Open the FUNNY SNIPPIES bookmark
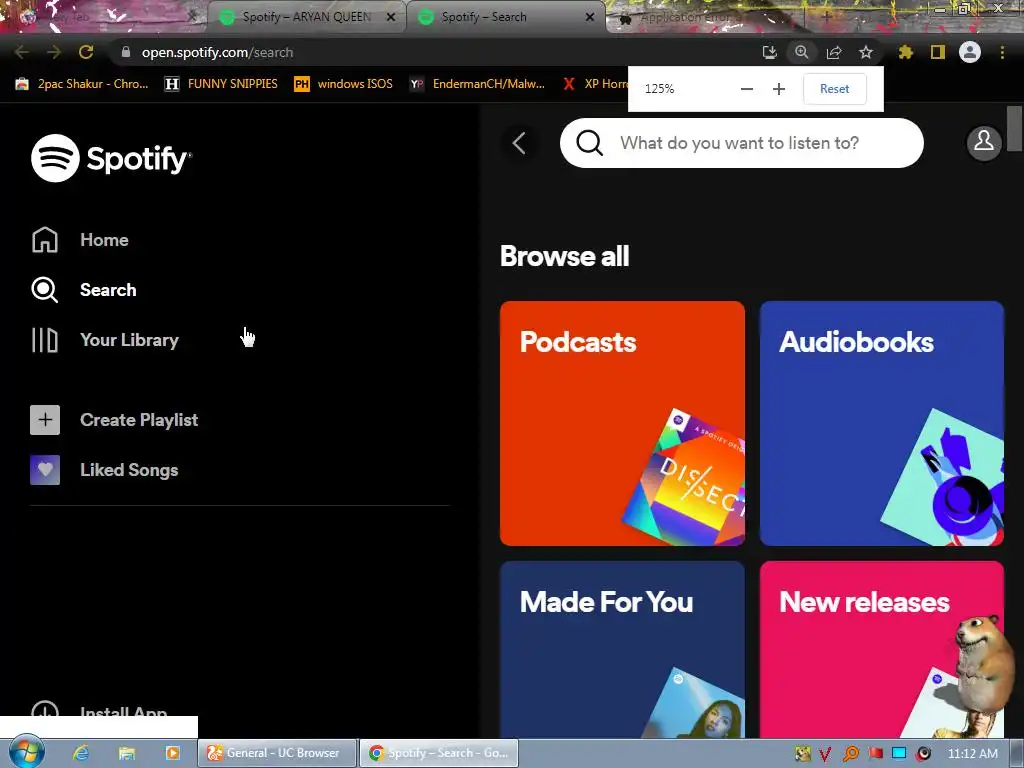The height and width of the screenshot is (768, 1024). (x=221, y=84)
